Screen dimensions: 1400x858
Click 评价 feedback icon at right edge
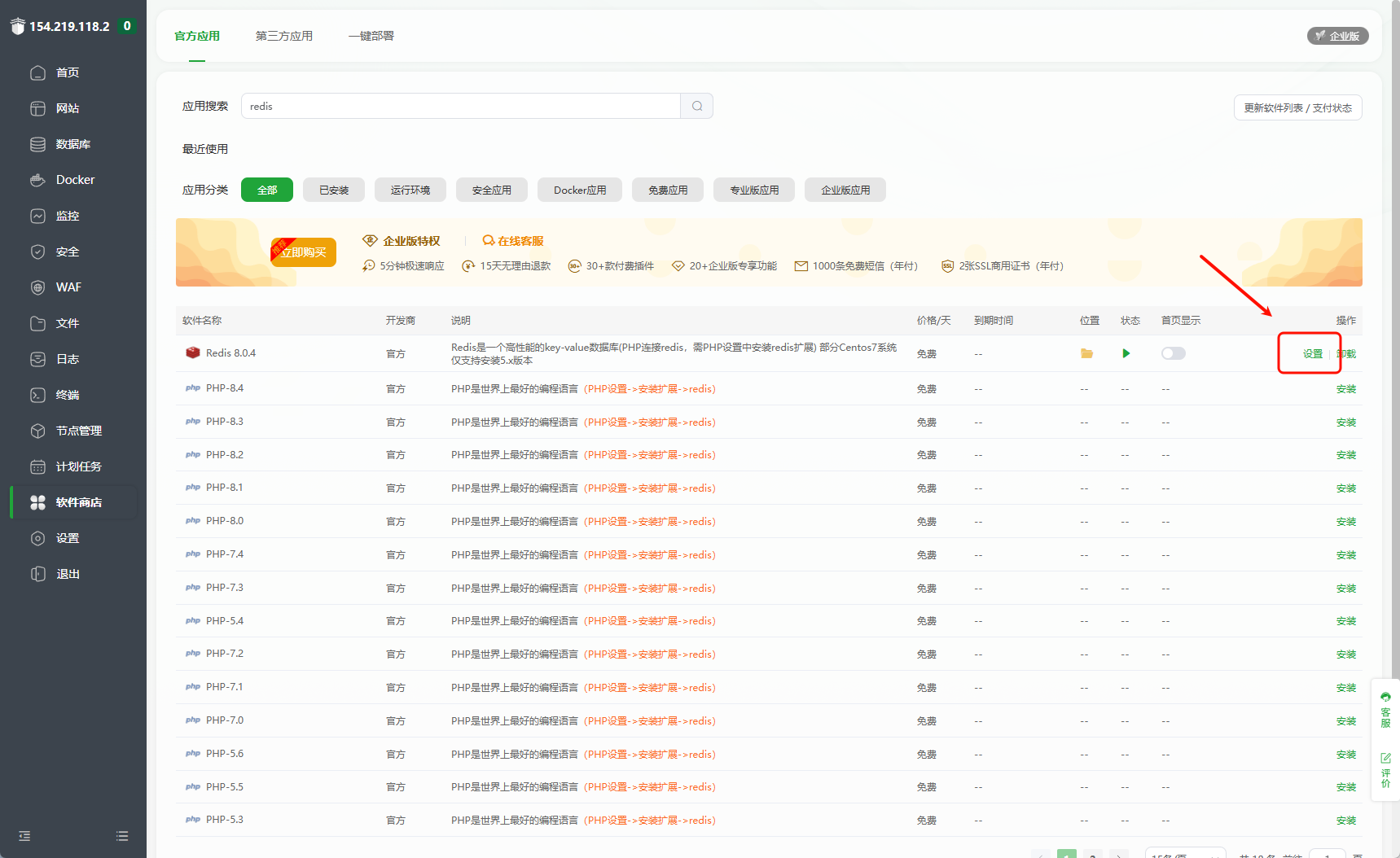[x=1385, y=770]
